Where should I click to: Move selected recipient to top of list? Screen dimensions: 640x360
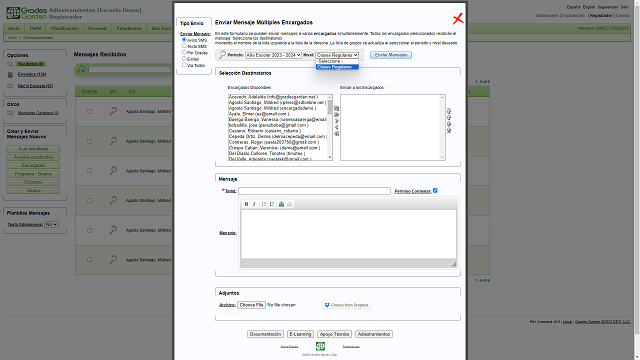pyautogui.click(x=449, y=111)
